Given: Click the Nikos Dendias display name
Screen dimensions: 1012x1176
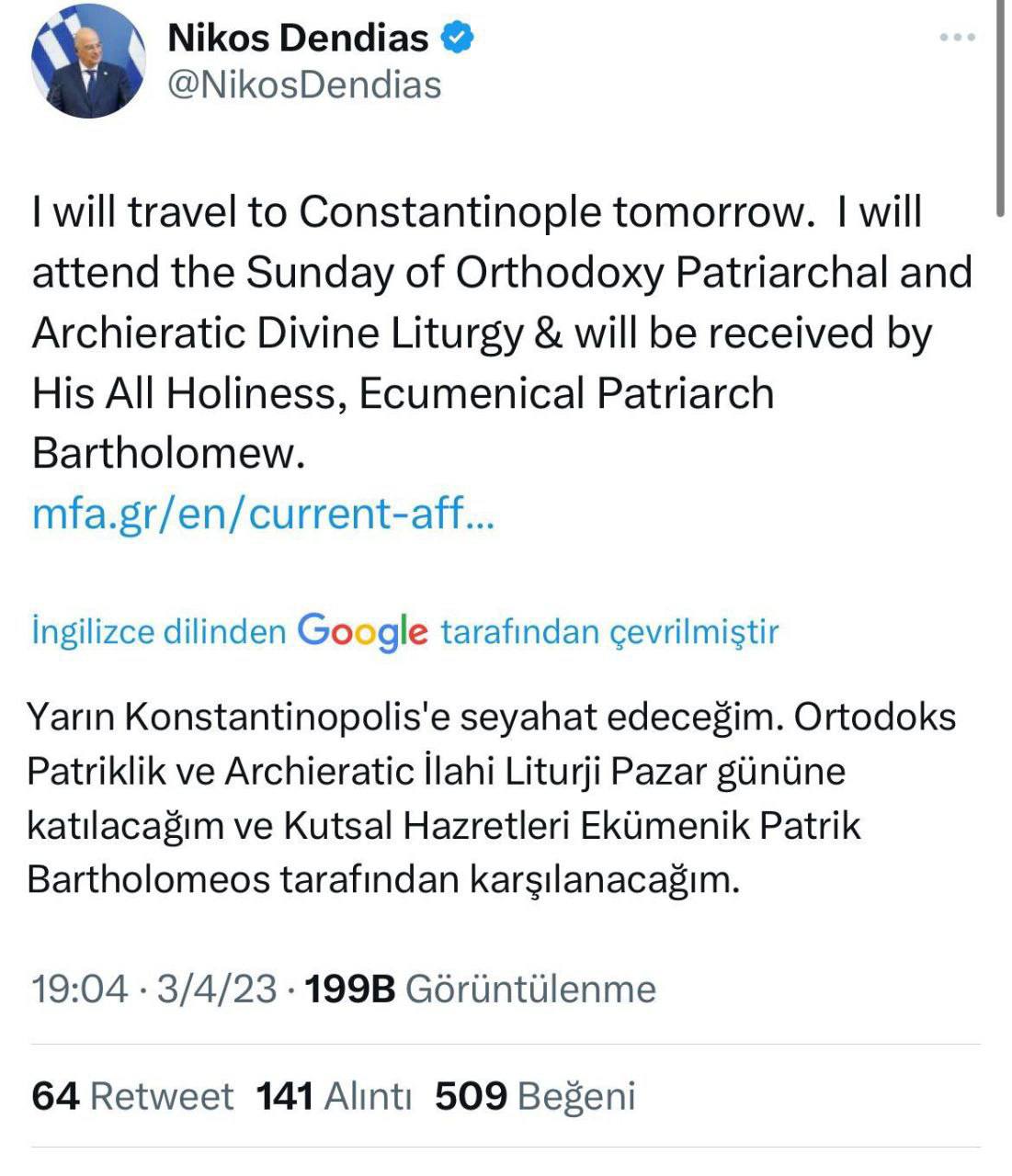Looking at the screenshot, I should (x=298, y=38).
